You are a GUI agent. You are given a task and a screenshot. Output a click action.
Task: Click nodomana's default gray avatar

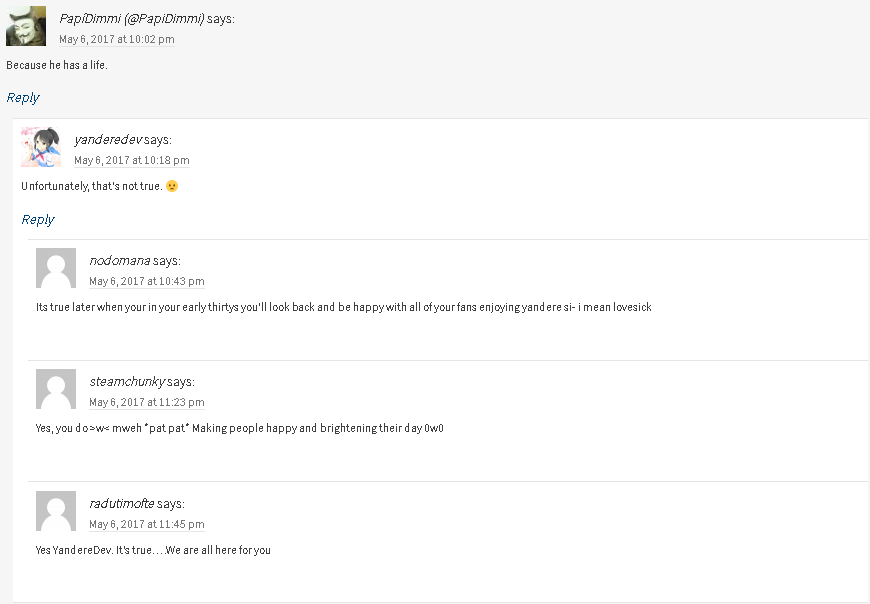click(x=56, y=268)
